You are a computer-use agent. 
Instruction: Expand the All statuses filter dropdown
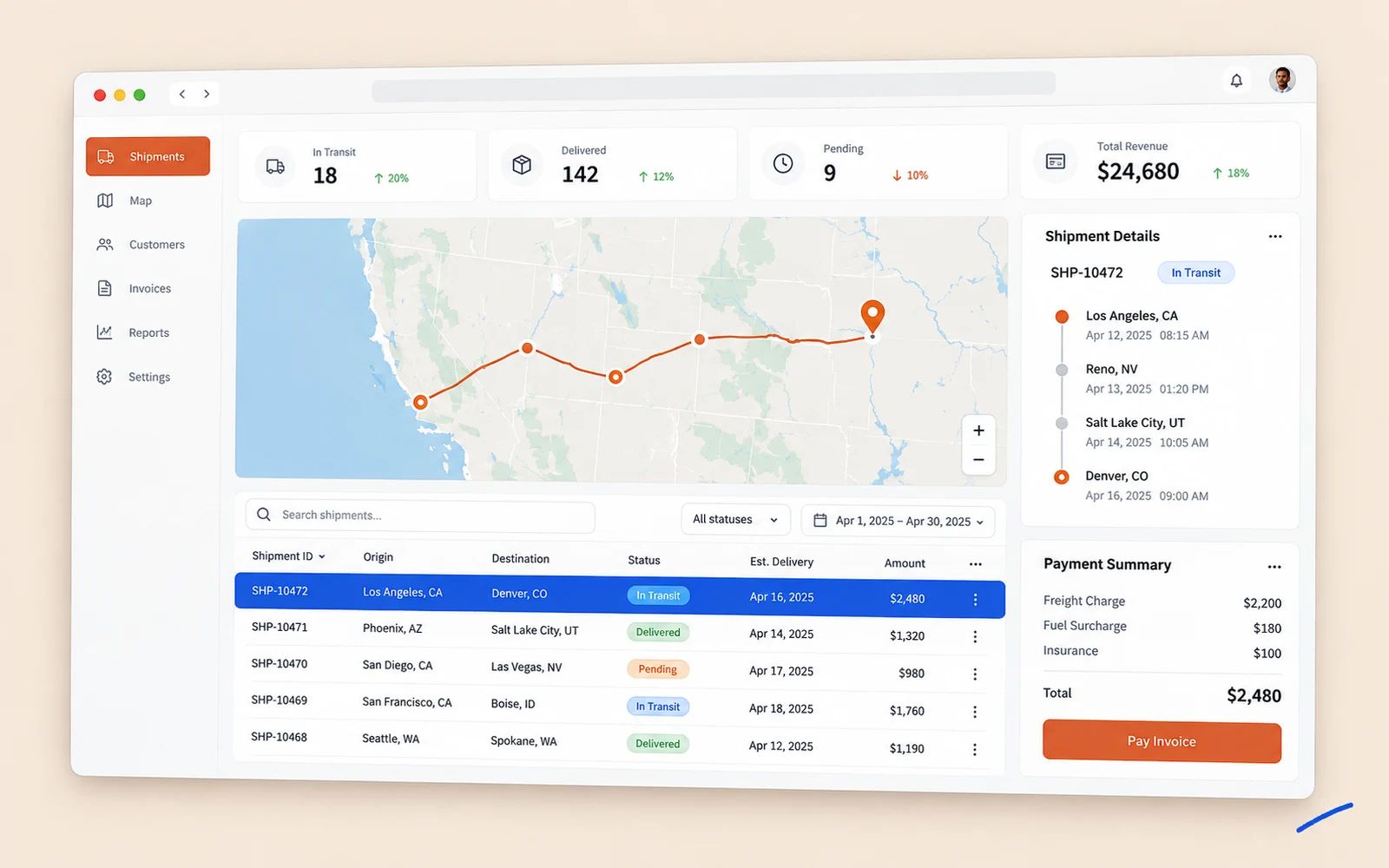coord(735,519)
